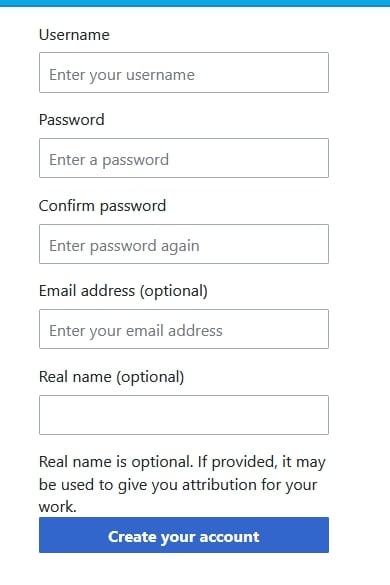Click 'Enter your email address' placeholder
The height and width of the screenshot is (585, 390).
coord(136,331)
